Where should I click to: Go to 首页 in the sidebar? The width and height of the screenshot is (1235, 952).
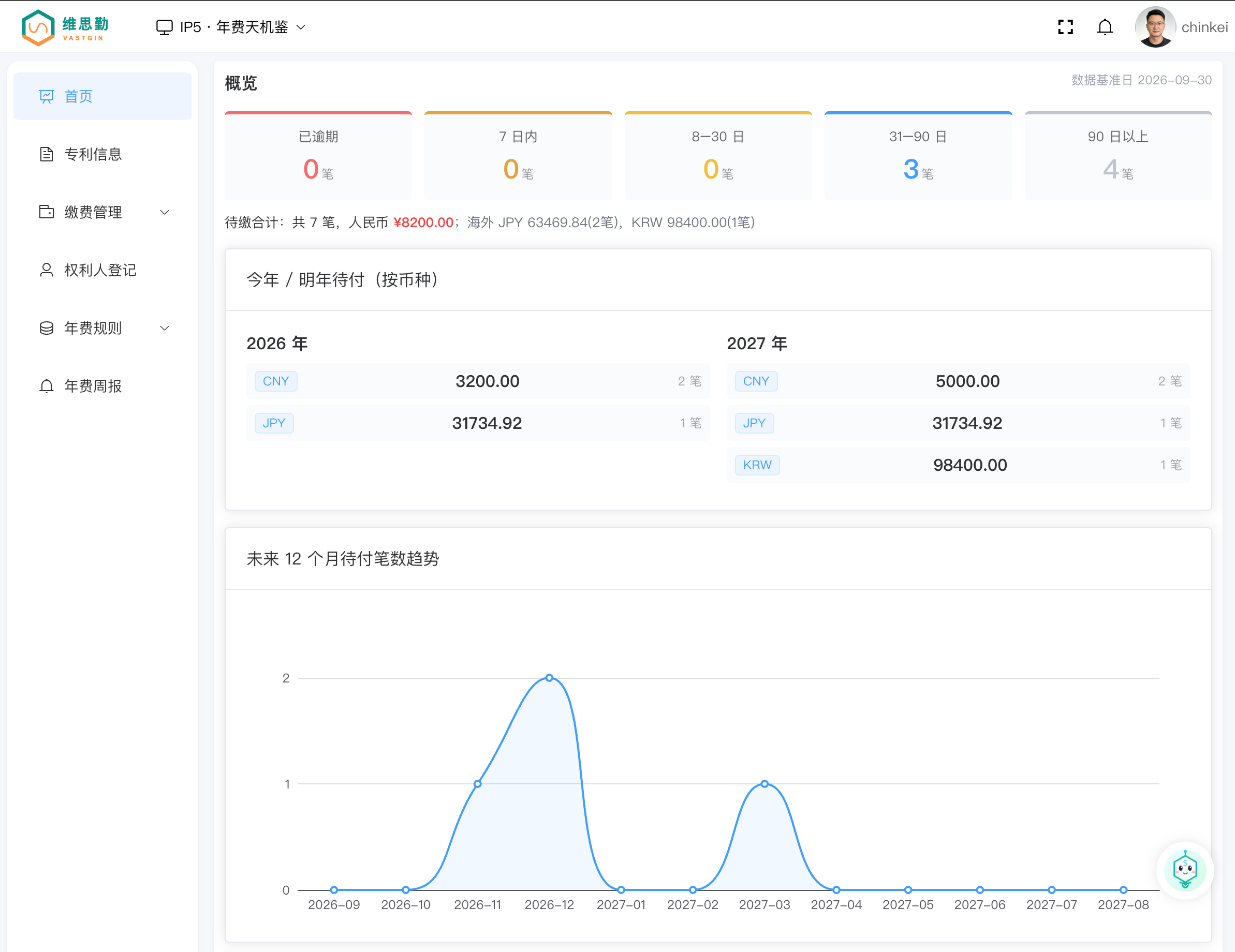[102, 96]
